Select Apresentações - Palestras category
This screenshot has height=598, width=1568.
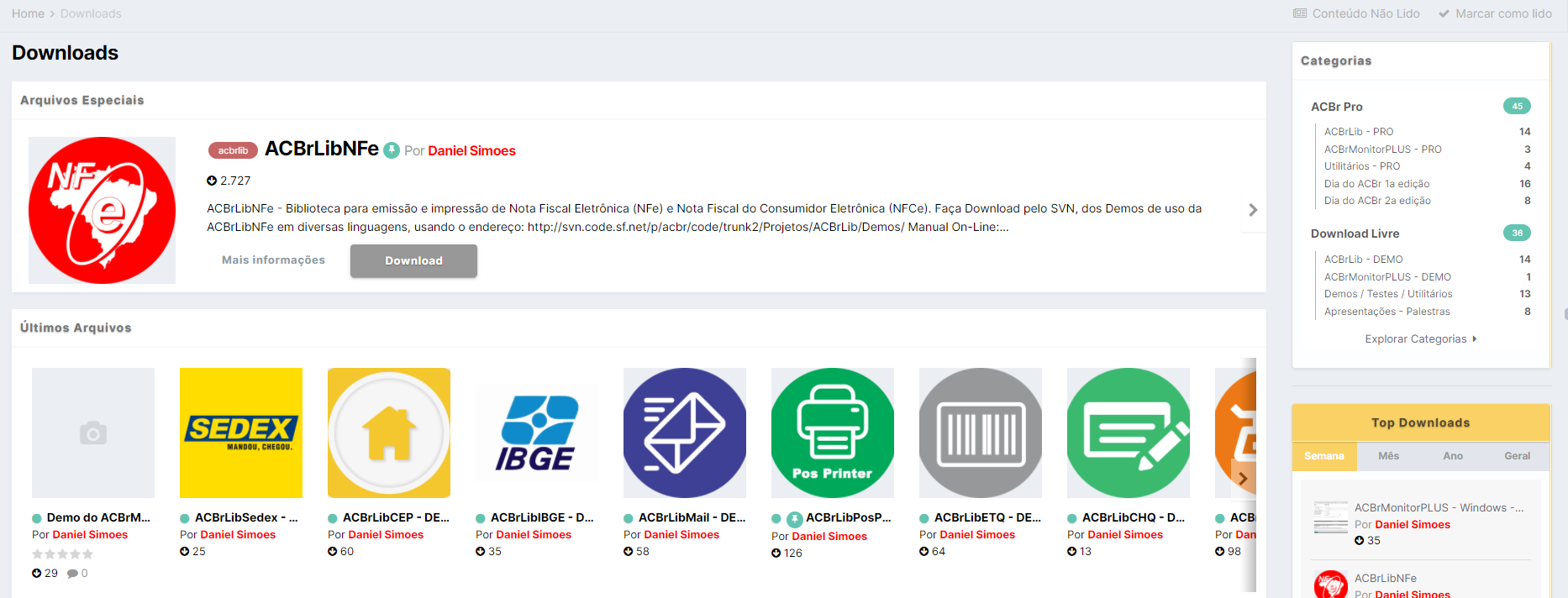(1387, 312)
